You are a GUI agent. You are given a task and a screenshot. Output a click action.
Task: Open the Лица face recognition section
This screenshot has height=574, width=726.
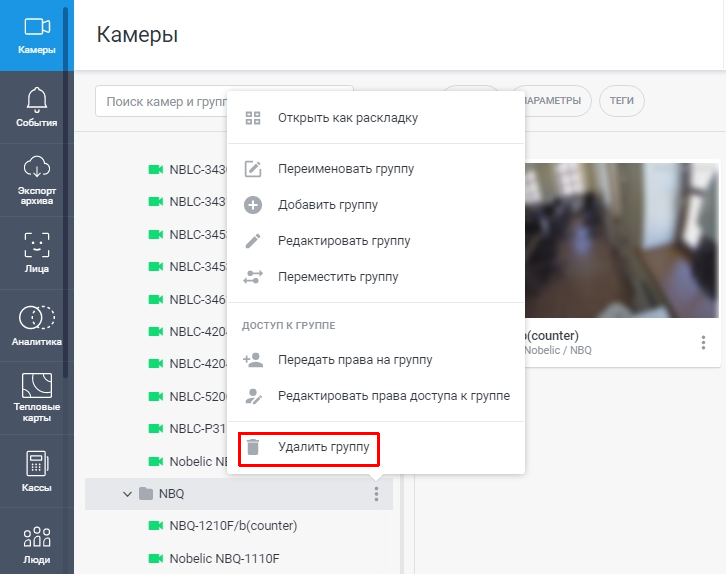point(37,253)
